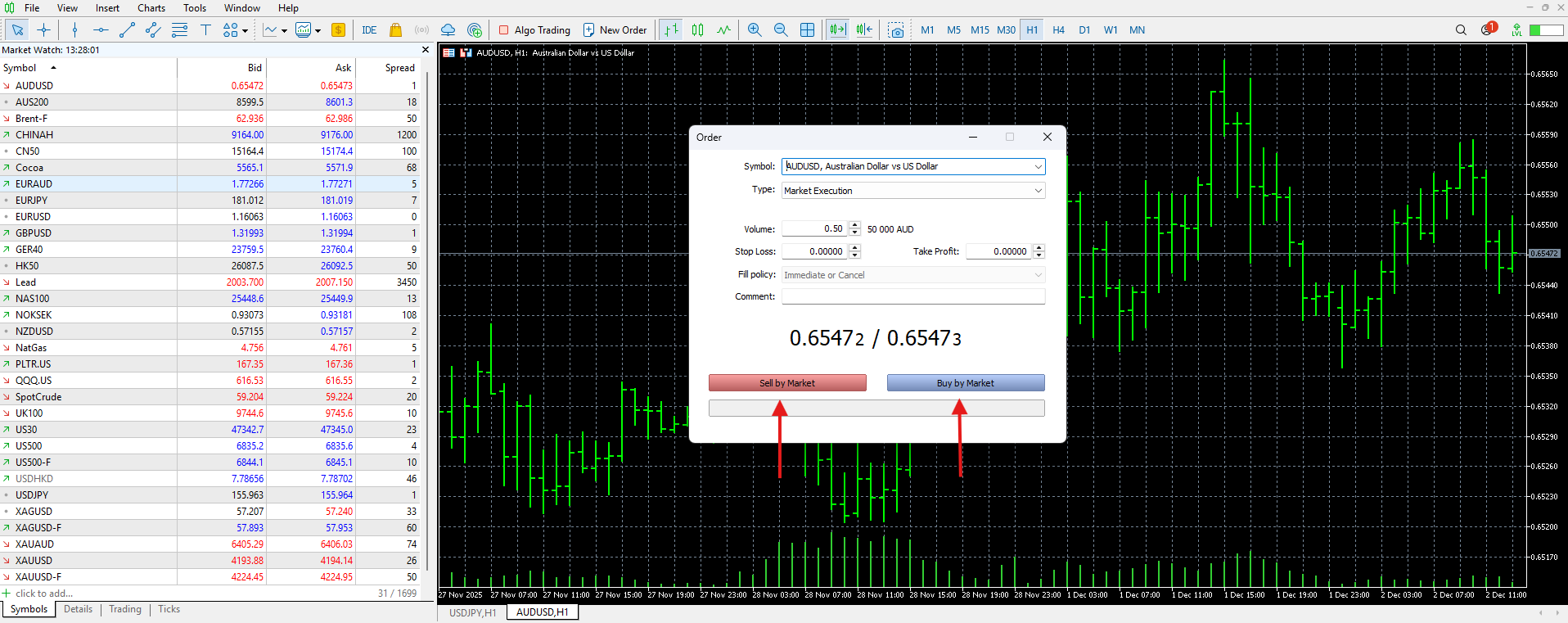The height and width of the screenshot is (623, 1568).
Task: Click the Buy by Market button
Action: tap(966, 383)
